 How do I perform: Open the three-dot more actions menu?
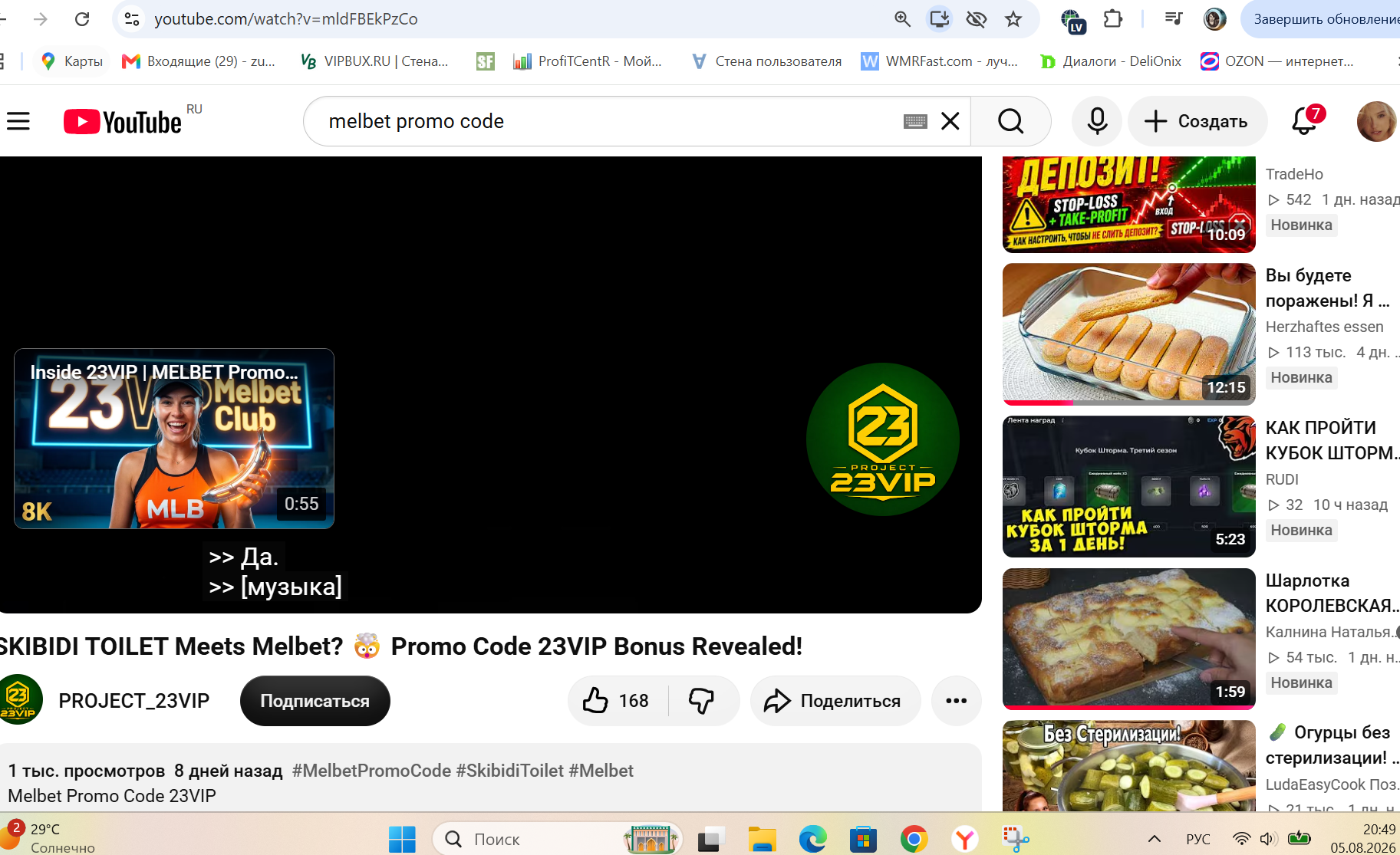tap(956, 701)
